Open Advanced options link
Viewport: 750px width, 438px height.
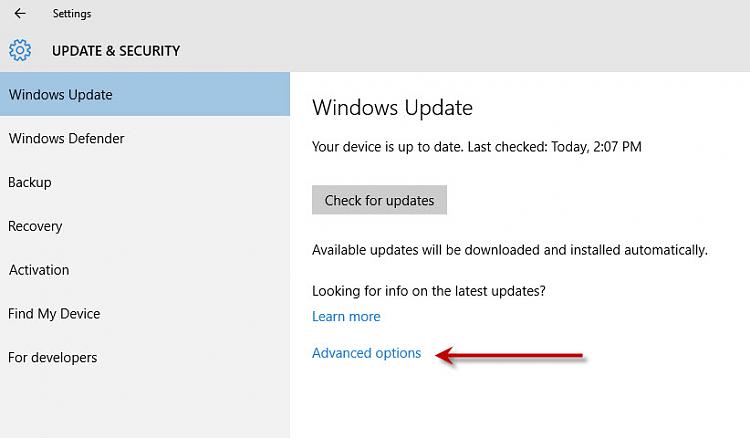click(366, 353)
